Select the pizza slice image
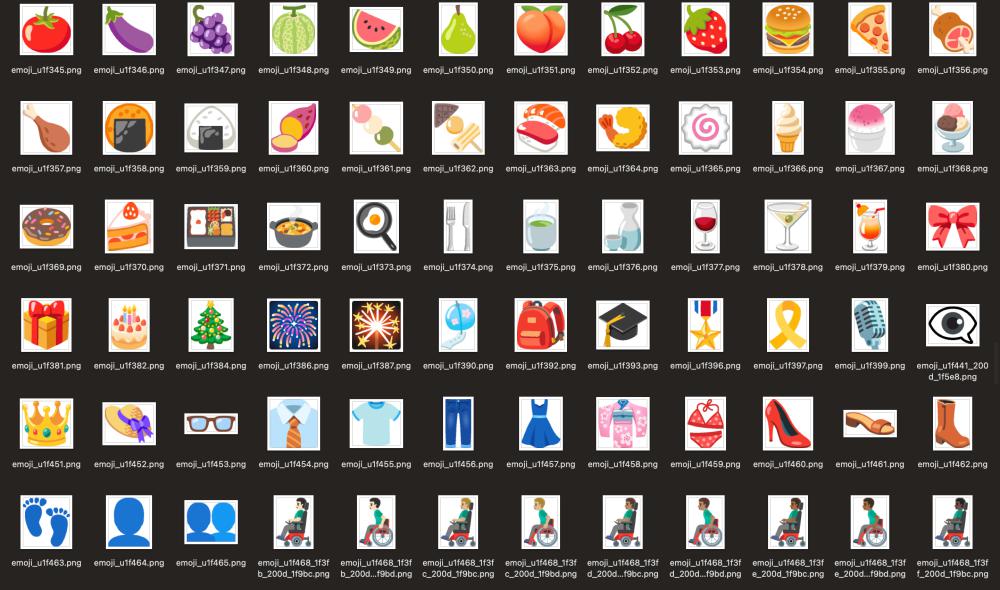The image size is (1000, 590). tap(870, 30)
